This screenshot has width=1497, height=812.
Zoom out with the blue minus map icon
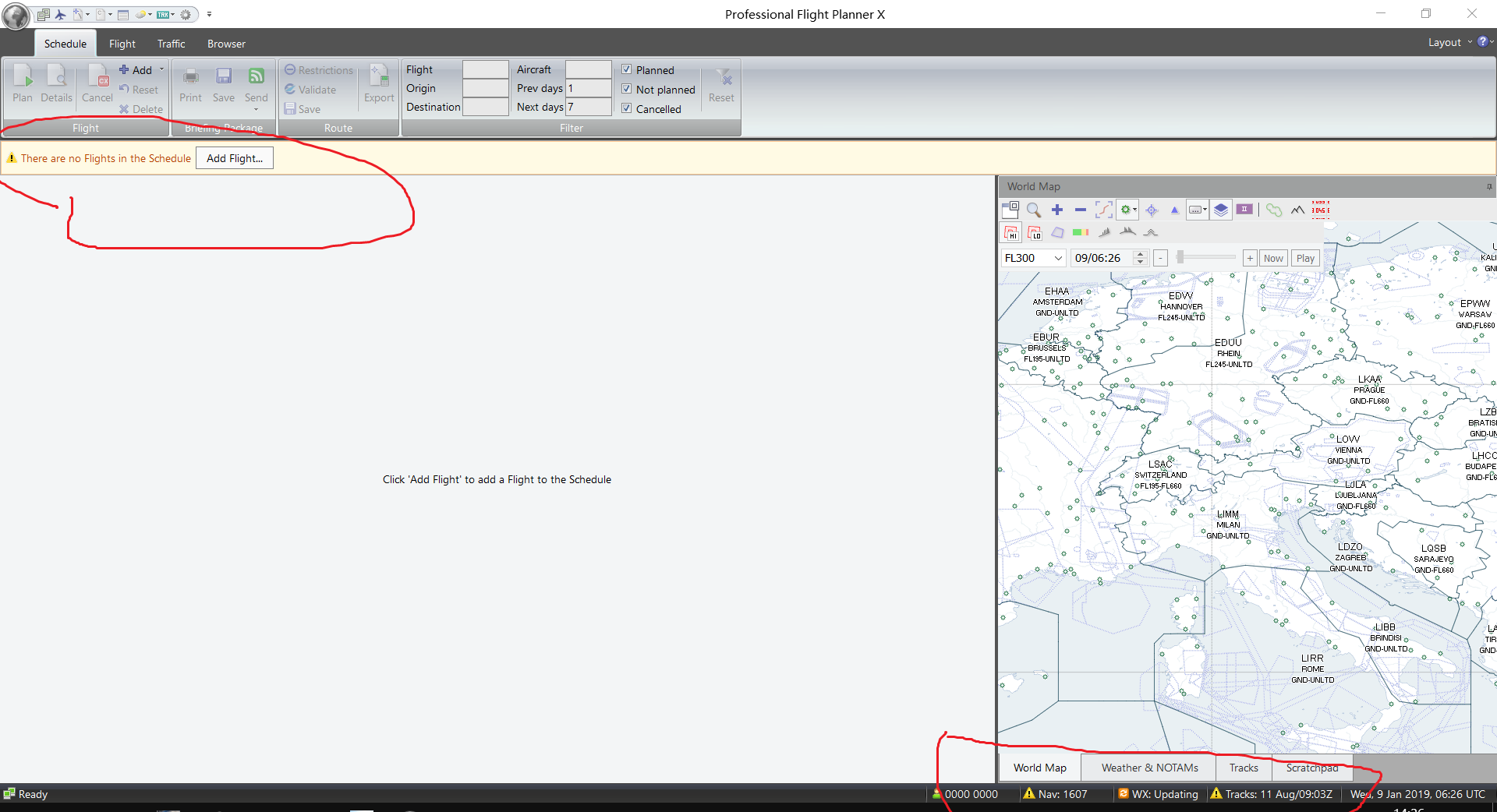coord(1080,210)
